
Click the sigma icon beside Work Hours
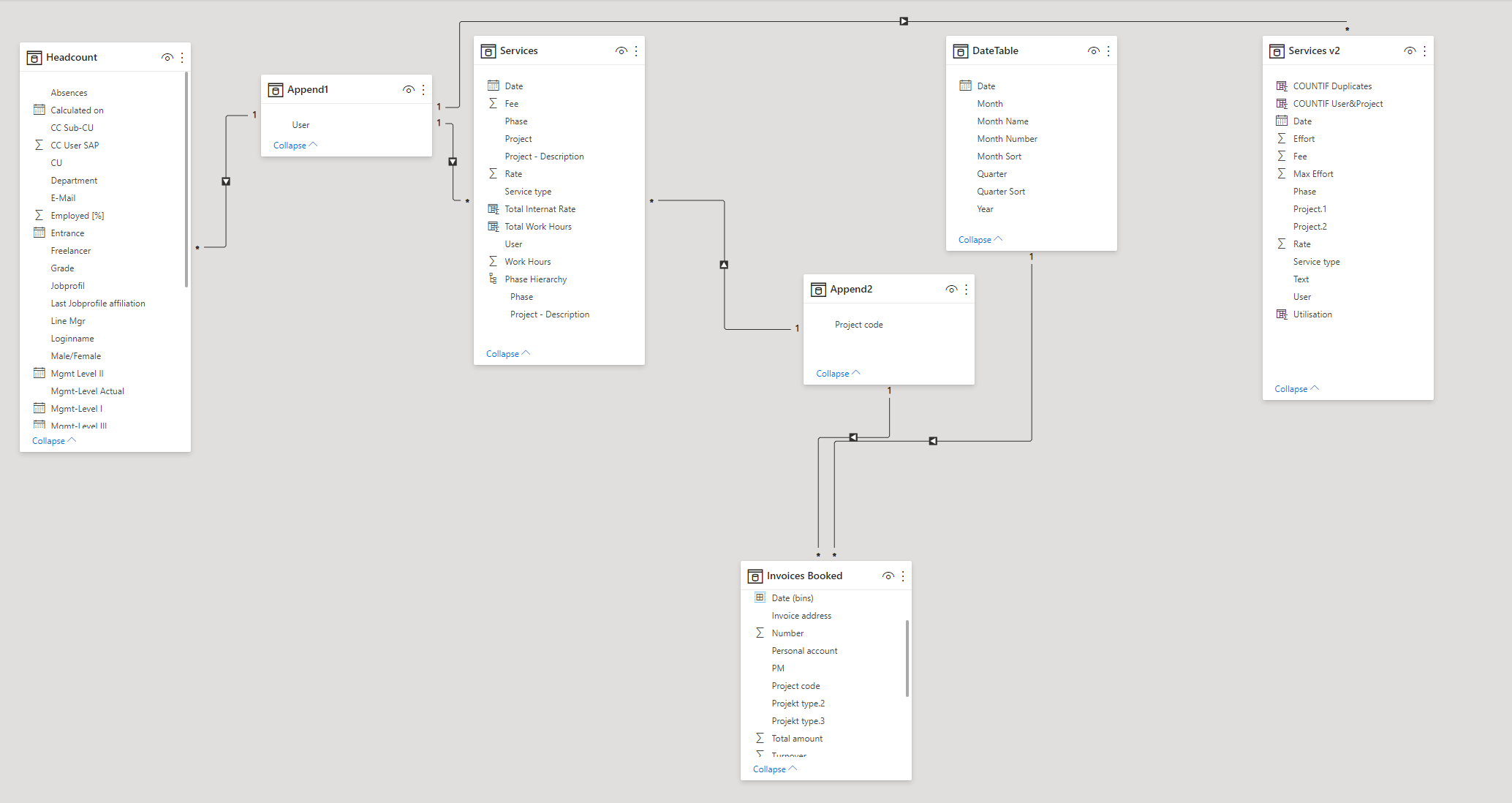coord(493,261)
